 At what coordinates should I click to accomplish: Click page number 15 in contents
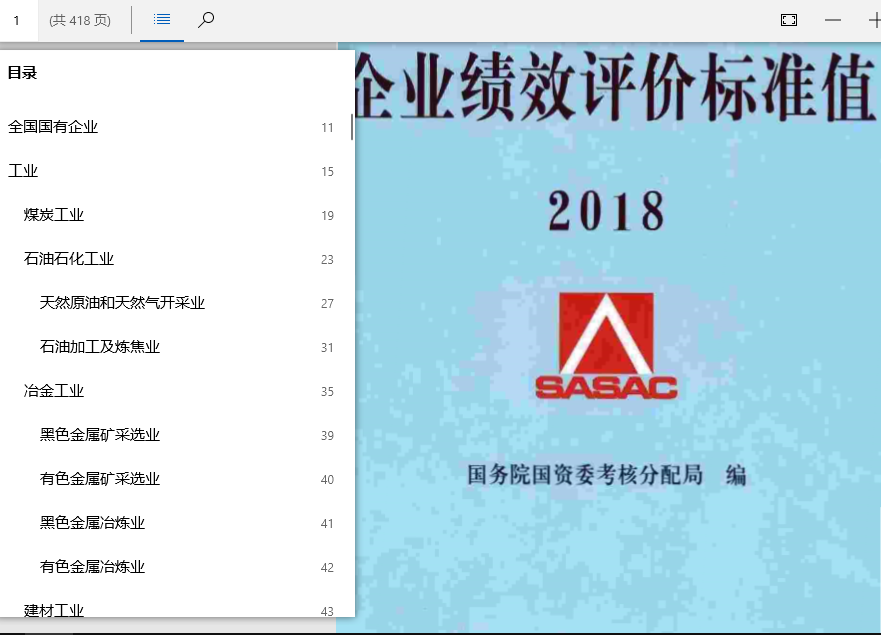328,171
